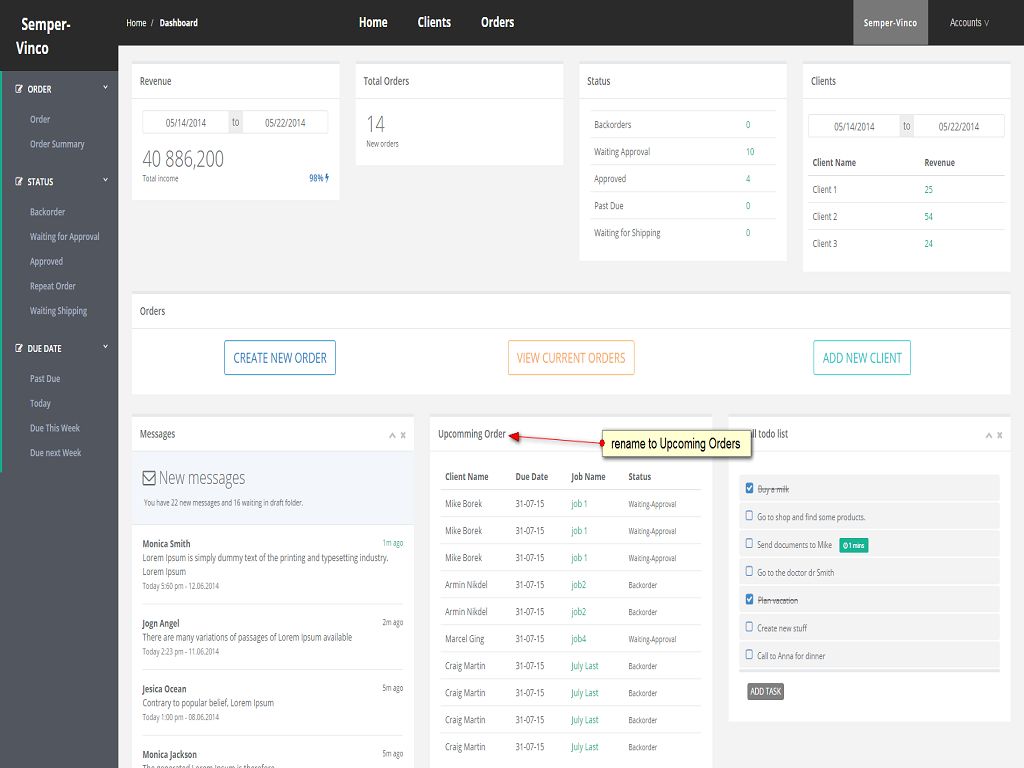Click the lightning bolt icon beside 98%
The image size is (1024, 768).
click(327, 178)
